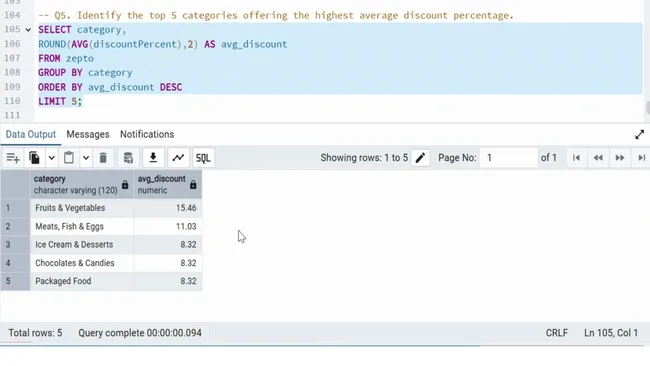
Task: Collapse code fold at line 105
Action: tap(28, 30)
